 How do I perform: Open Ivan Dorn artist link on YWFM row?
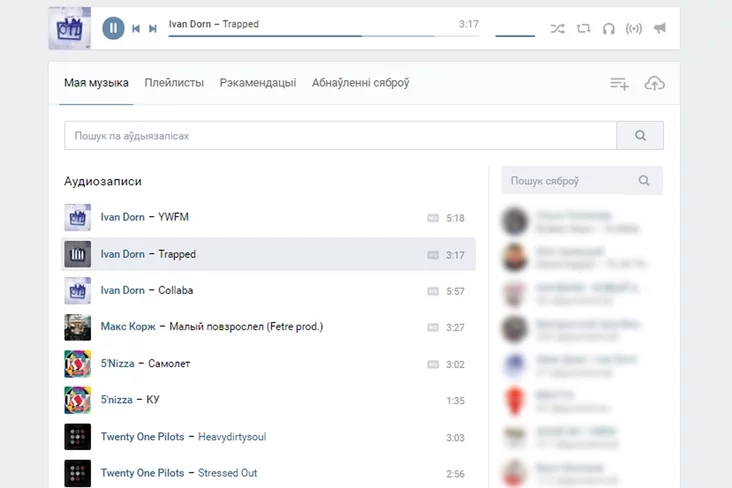pyautogui.click(x=122, y=217)
